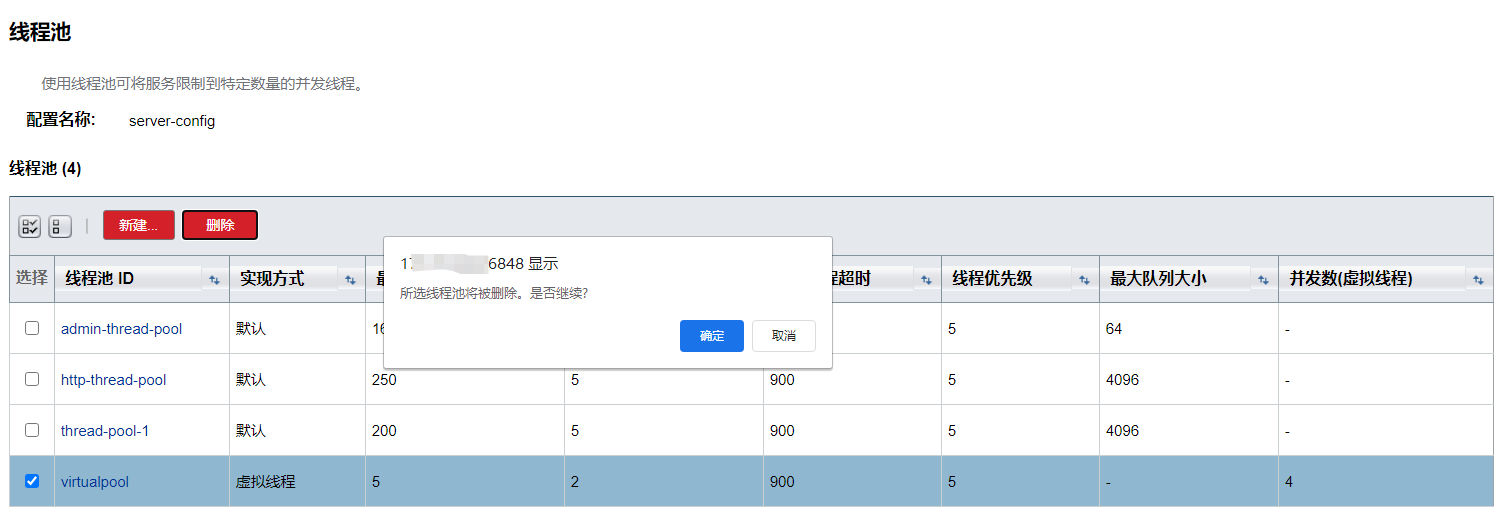Tick the thread-pool-1 row checkbox
1503x528 pixels.
click(x=32, y=430)
